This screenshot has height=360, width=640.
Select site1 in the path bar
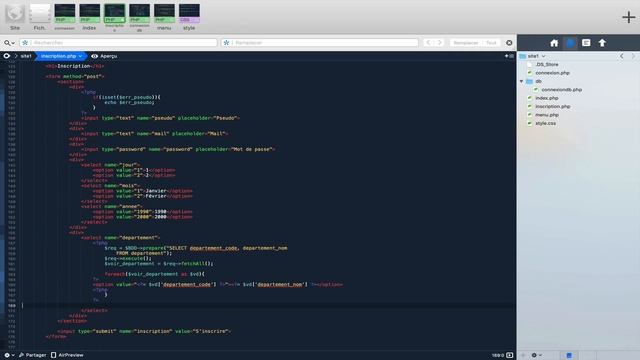pos(26,56)
